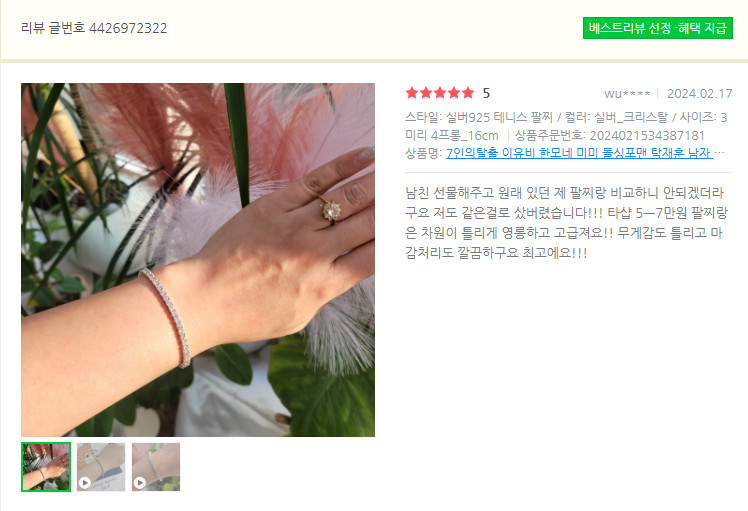Click the rating score number 5

[486, 93]
